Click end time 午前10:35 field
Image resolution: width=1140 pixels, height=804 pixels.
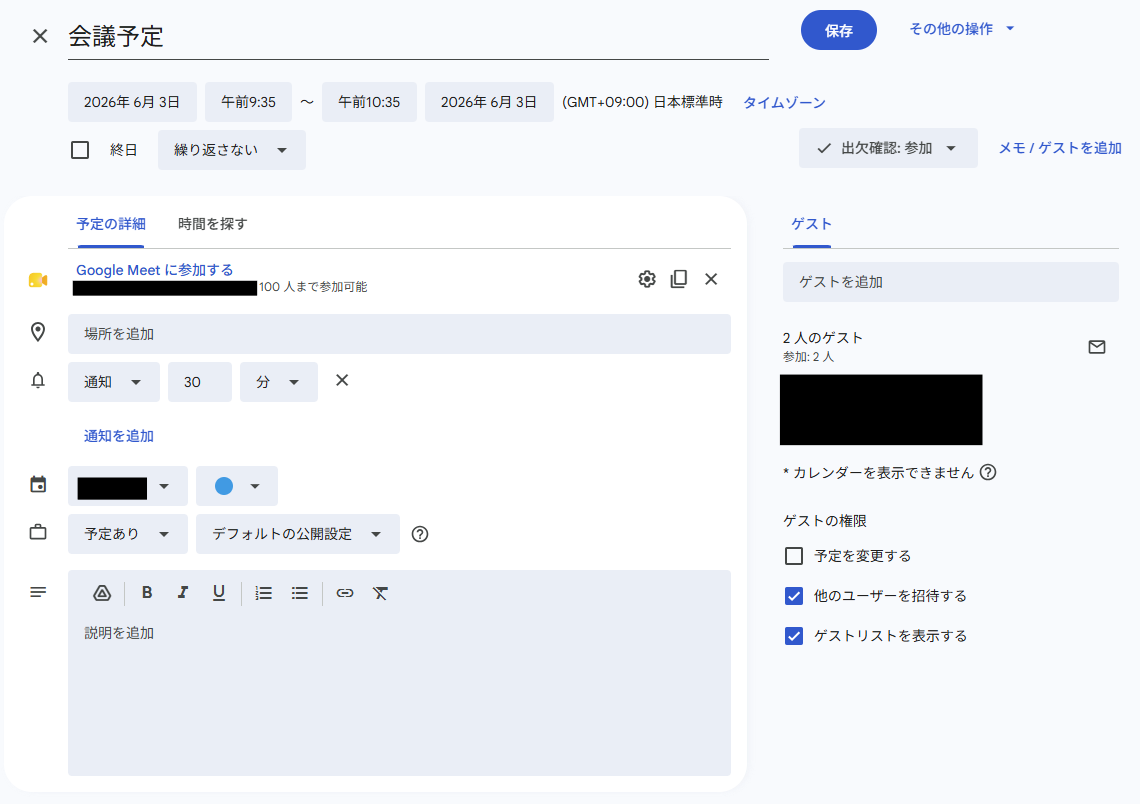point(369,102)
